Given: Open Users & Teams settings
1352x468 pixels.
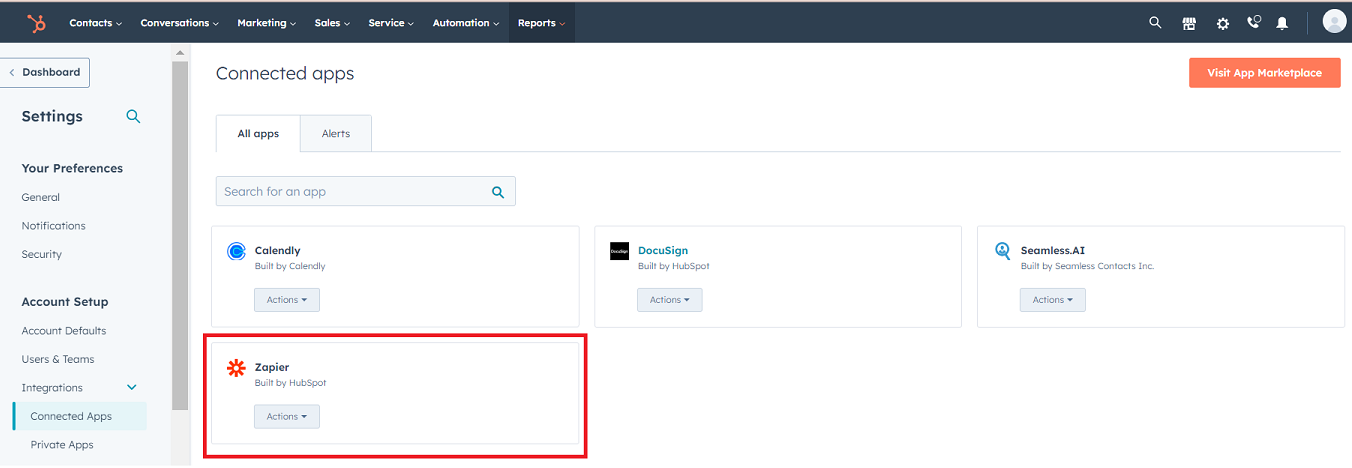Looking at the screenshot, I should (x=58, y=360).
